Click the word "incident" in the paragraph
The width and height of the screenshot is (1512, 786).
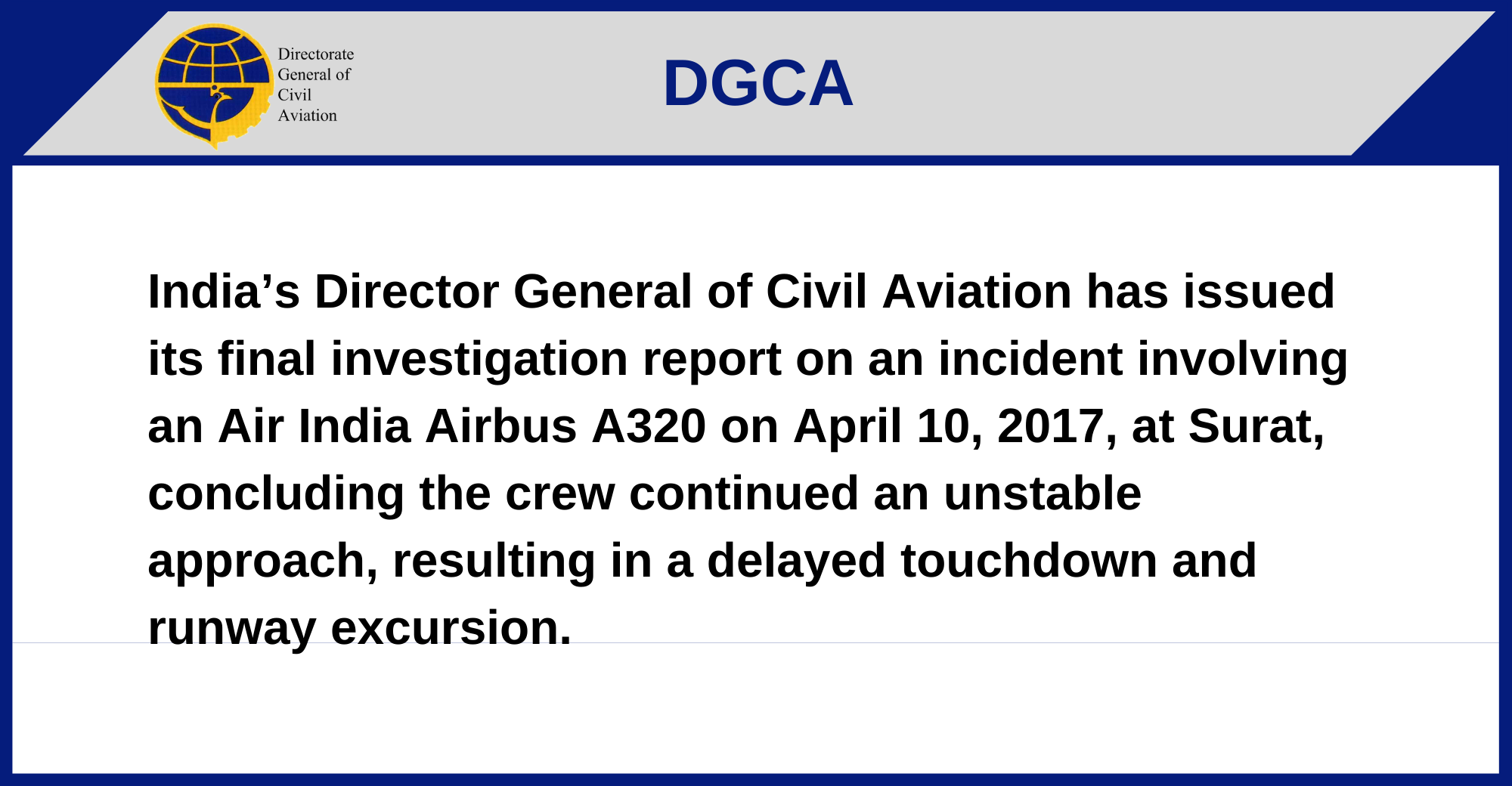point(1030,359)
